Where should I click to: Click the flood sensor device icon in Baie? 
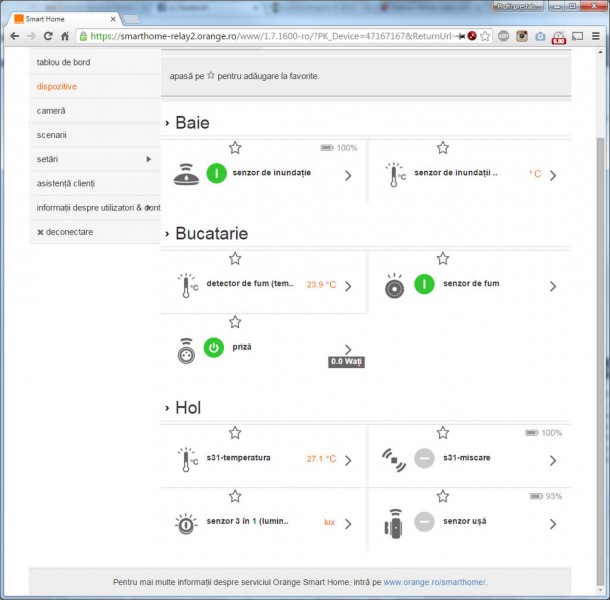coord(187,174)
